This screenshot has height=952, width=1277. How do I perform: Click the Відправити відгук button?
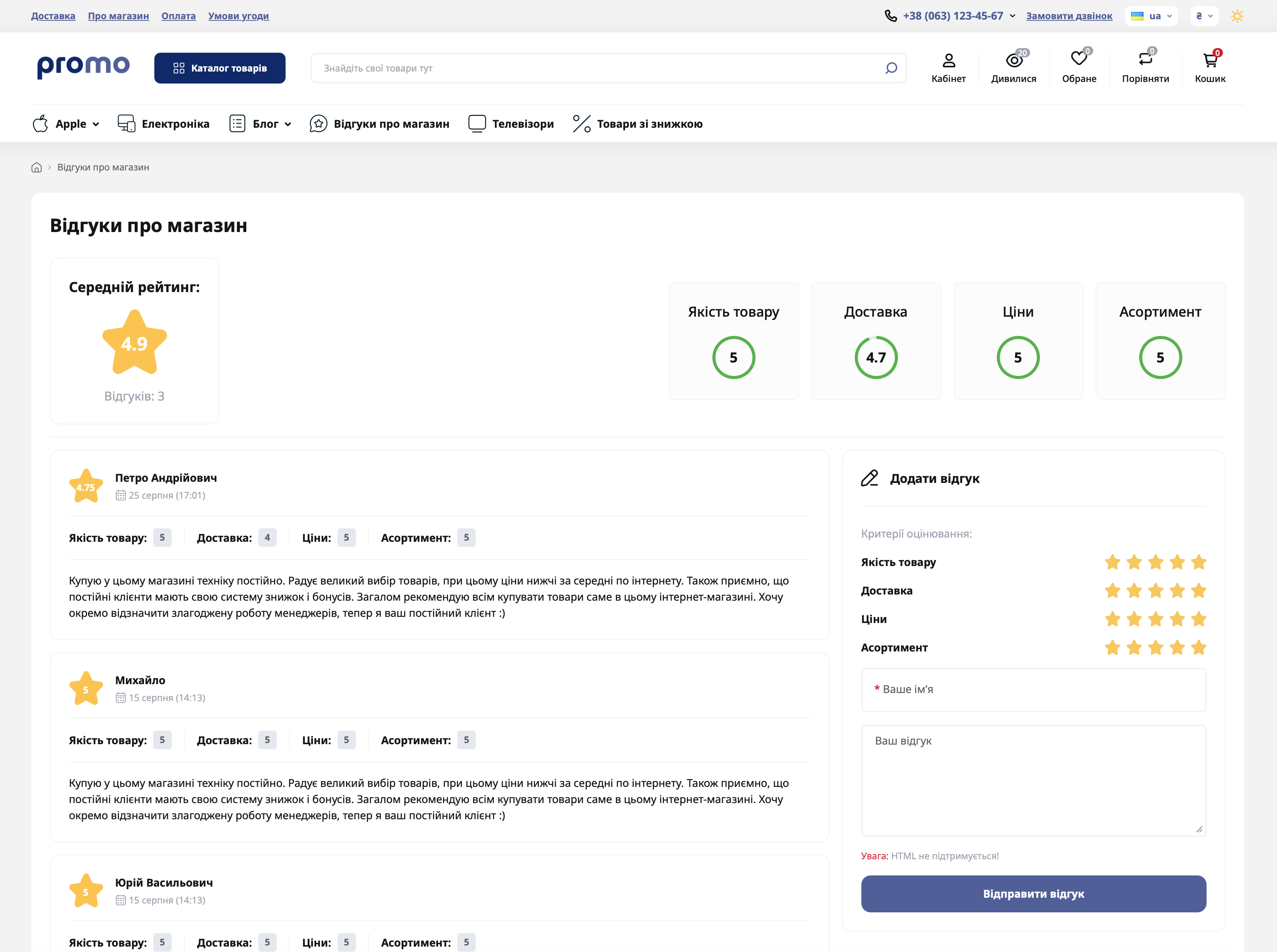(1033, 893)
